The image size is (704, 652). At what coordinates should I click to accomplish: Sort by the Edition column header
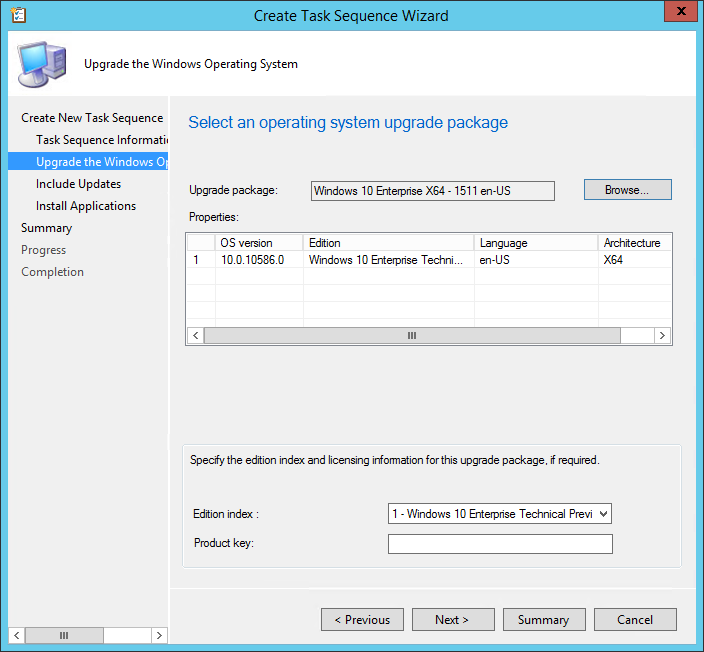(x=388, y=242)
